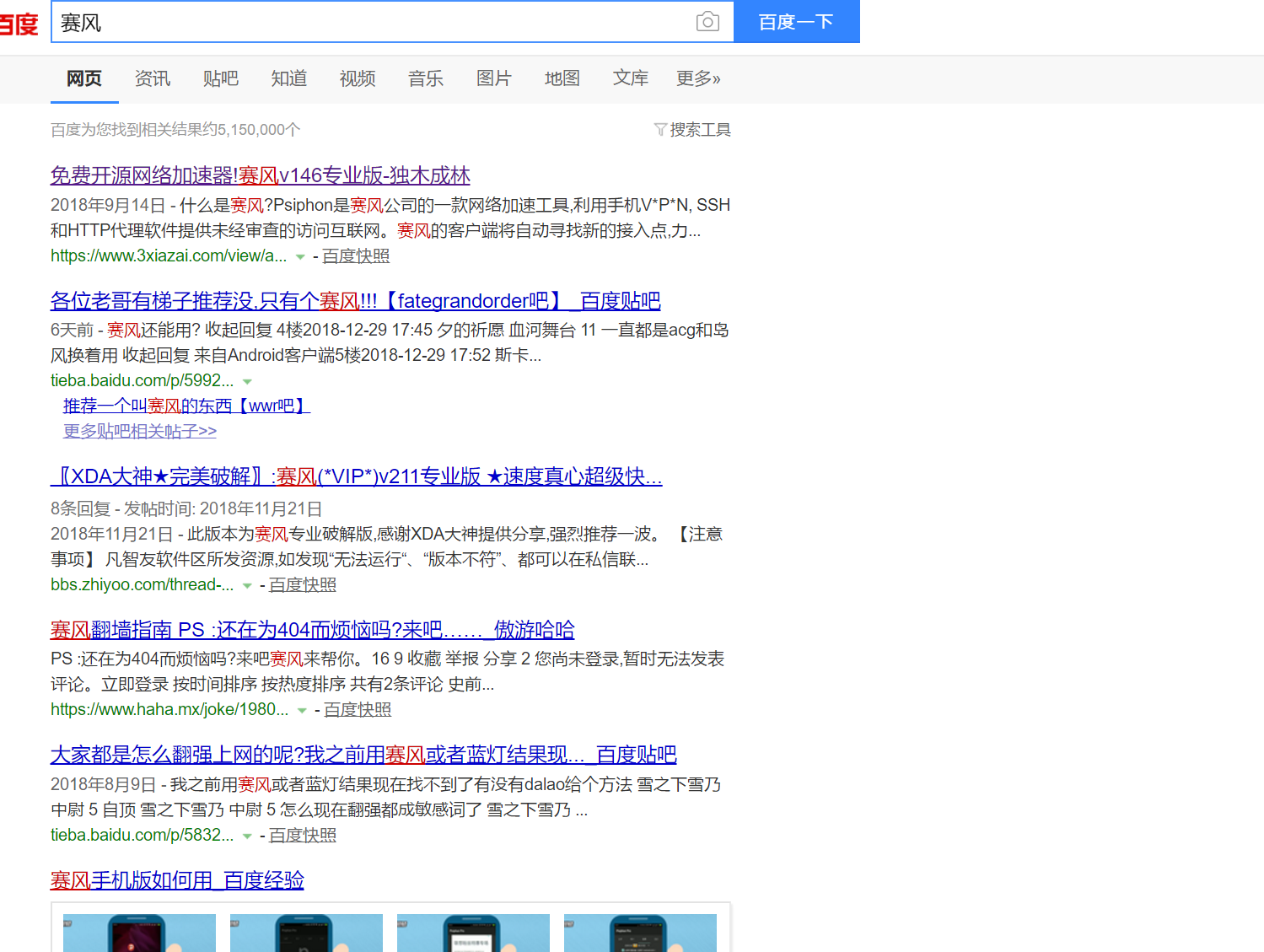
Task: Click the camera image search icon
Action: coord(707,22)
